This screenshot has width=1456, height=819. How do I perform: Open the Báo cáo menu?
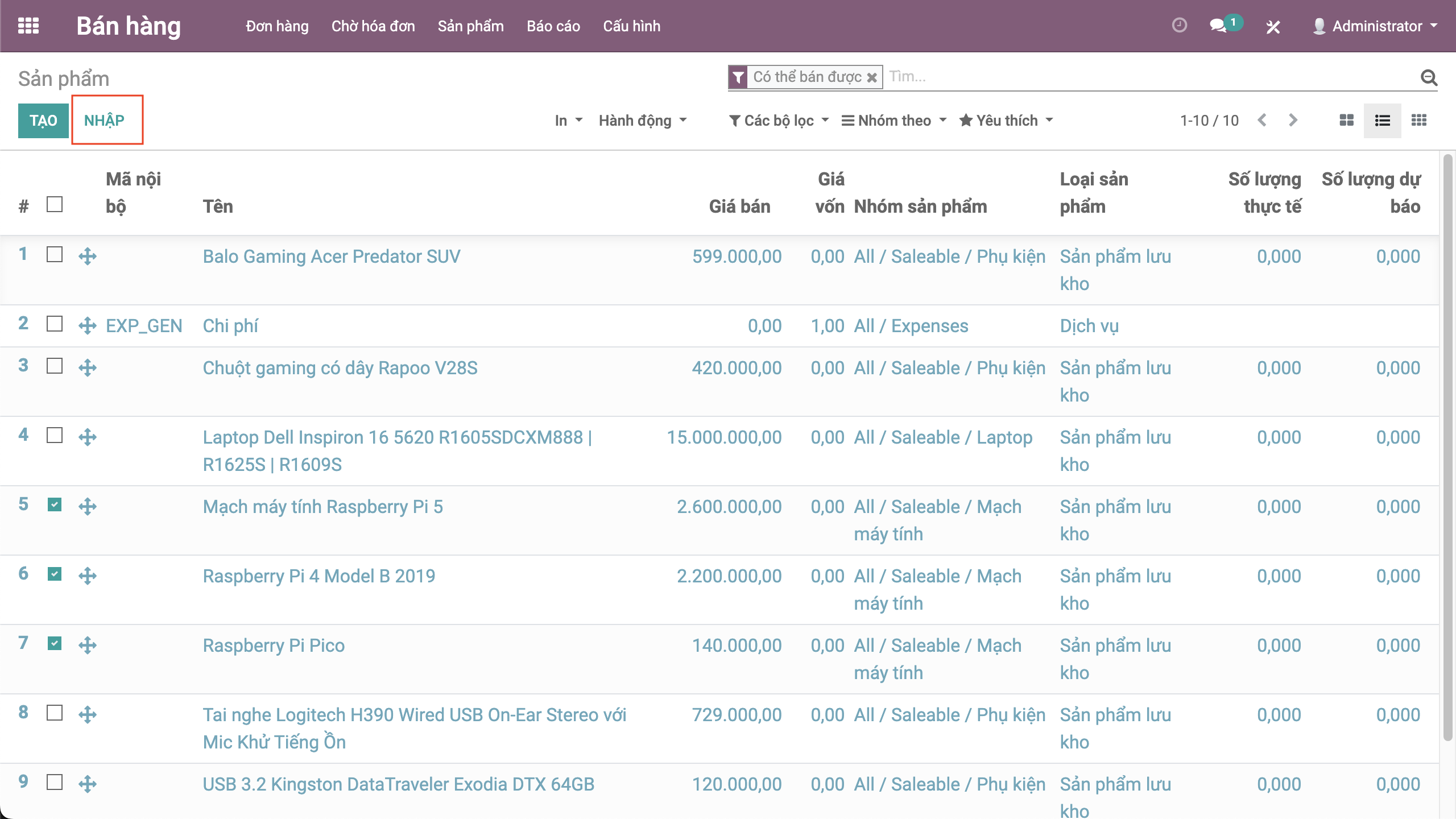tap(553, 26)
